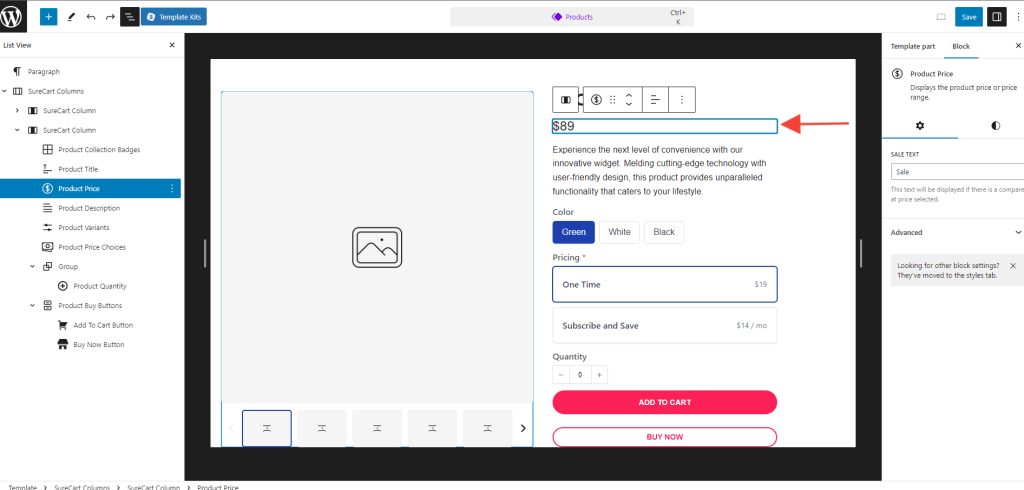Collapse the Group item in List View
Image resolution: width=1024 pixels, height=490 pixels.
32,267
